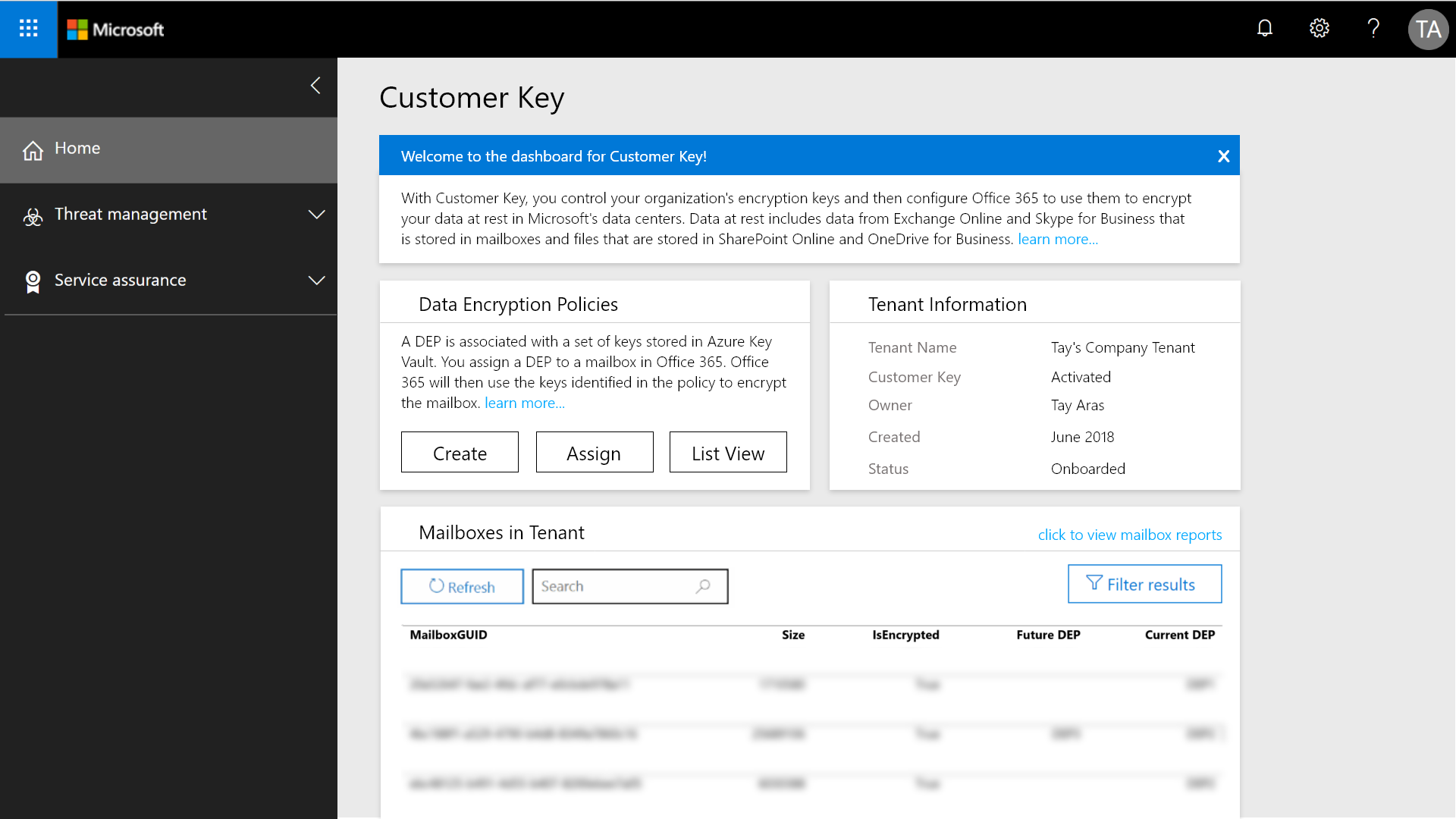Viewport: 1456px width, 819px height.
Task: Click the Assign button
Action: [x=595, y=452]
